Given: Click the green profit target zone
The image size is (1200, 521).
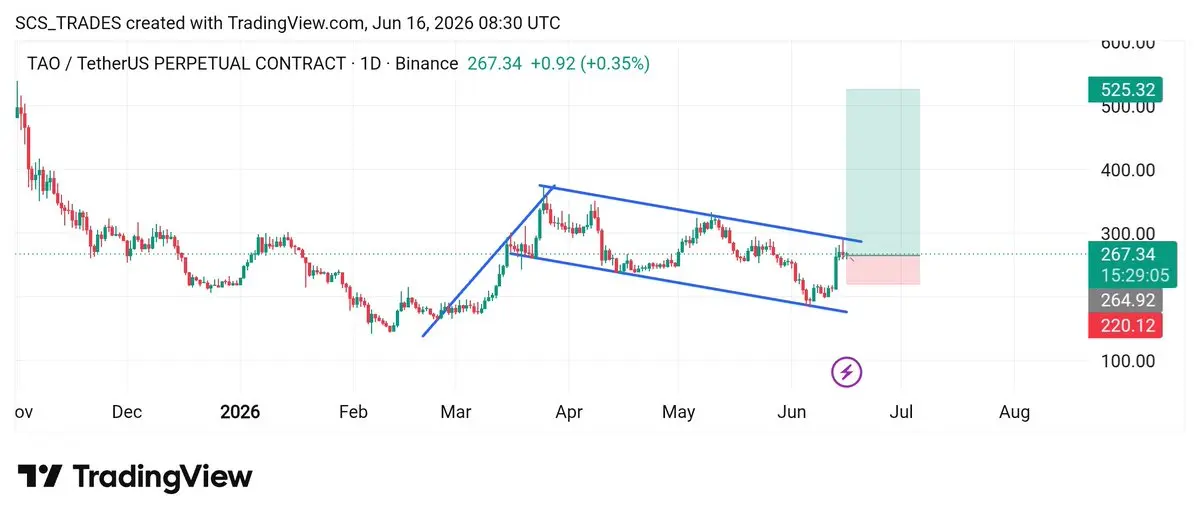Looking at the screenshot, I should click(x=883, y=172).
